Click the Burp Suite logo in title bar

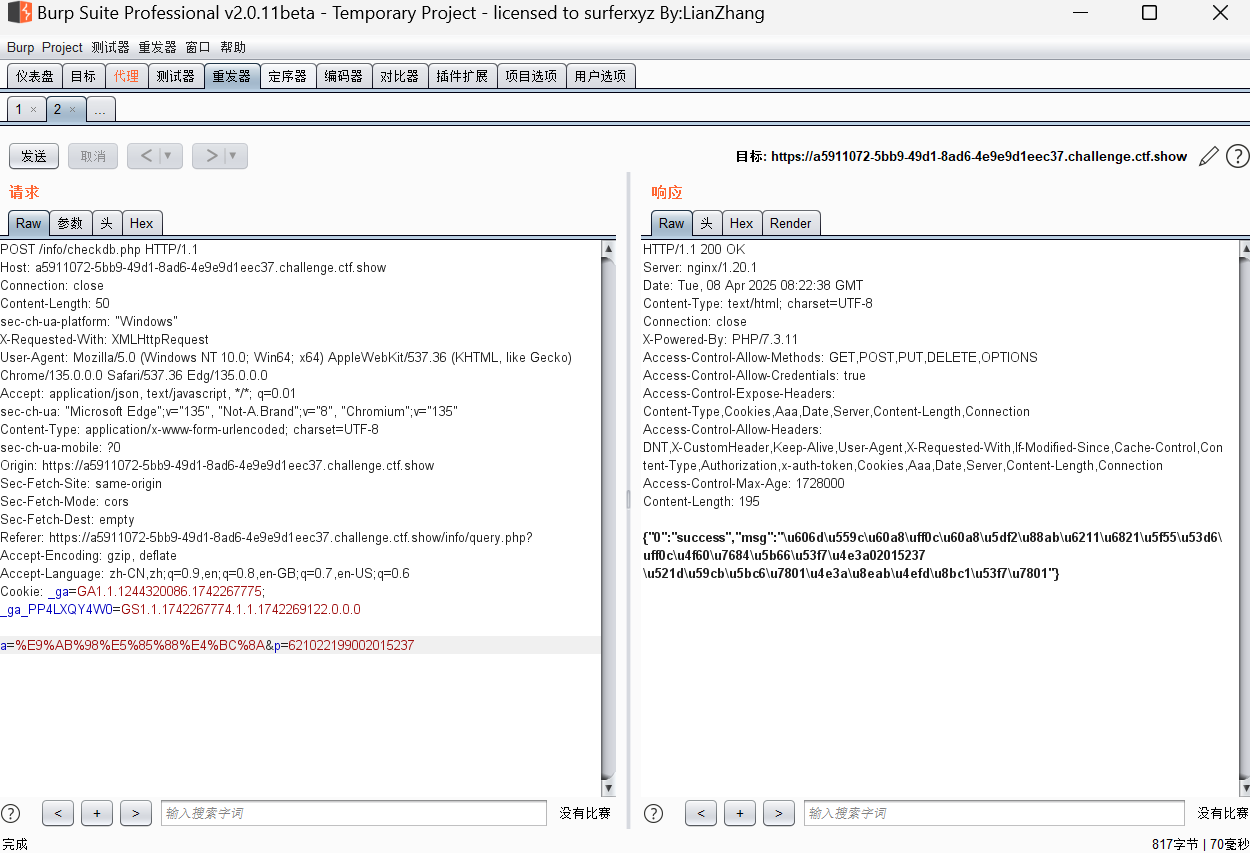pyautogui.click(x=18, y=13)
